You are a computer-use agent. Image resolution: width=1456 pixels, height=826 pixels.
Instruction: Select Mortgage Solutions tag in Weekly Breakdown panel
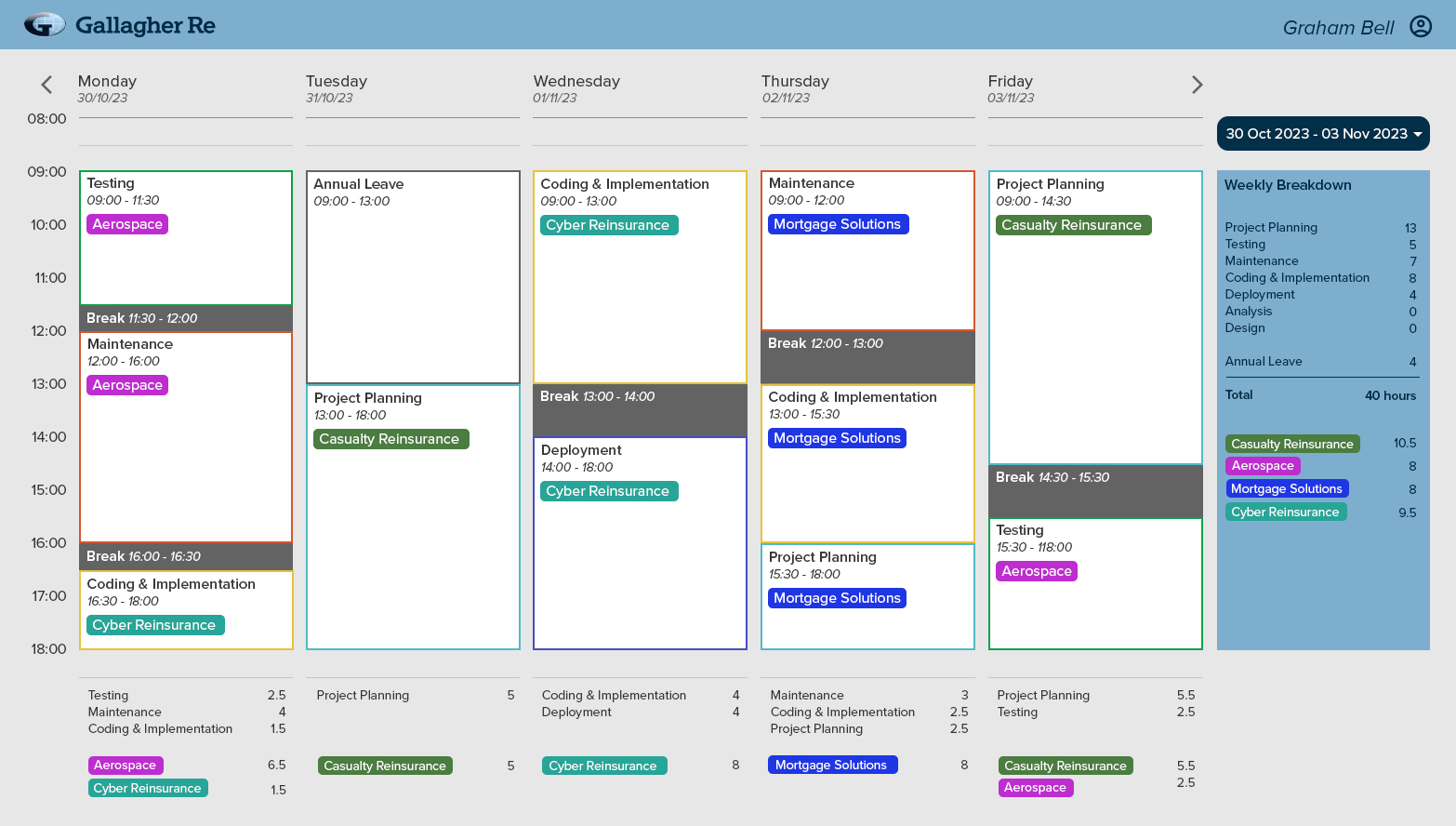pos(1286,489)
